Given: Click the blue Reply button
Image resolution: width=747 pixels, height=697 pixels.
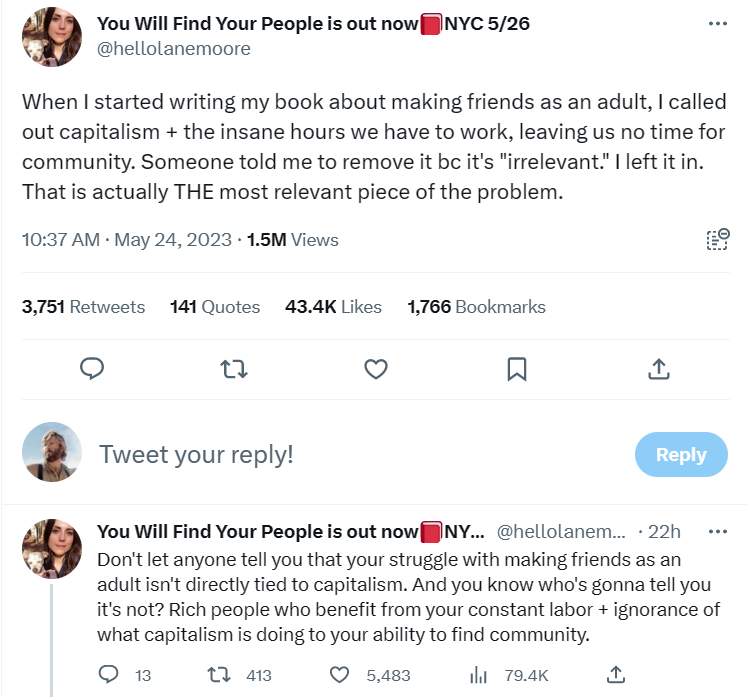Looking at the screenshot, I should pyautogui.click(x=681, y=455).
